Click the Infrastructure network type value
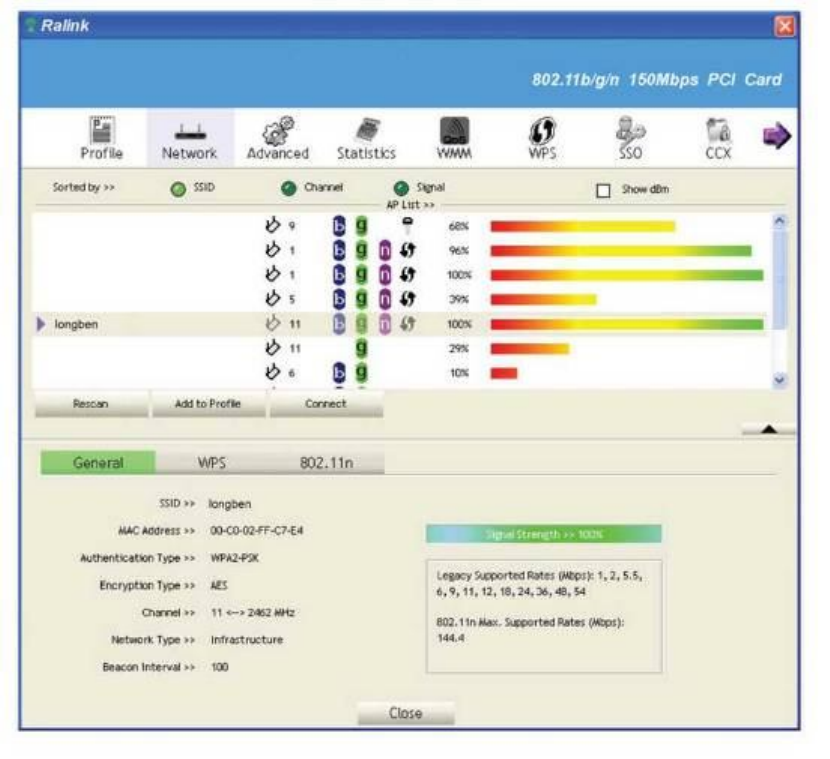Viewport: 830px width, 759px height. click(x=247, y=640)
